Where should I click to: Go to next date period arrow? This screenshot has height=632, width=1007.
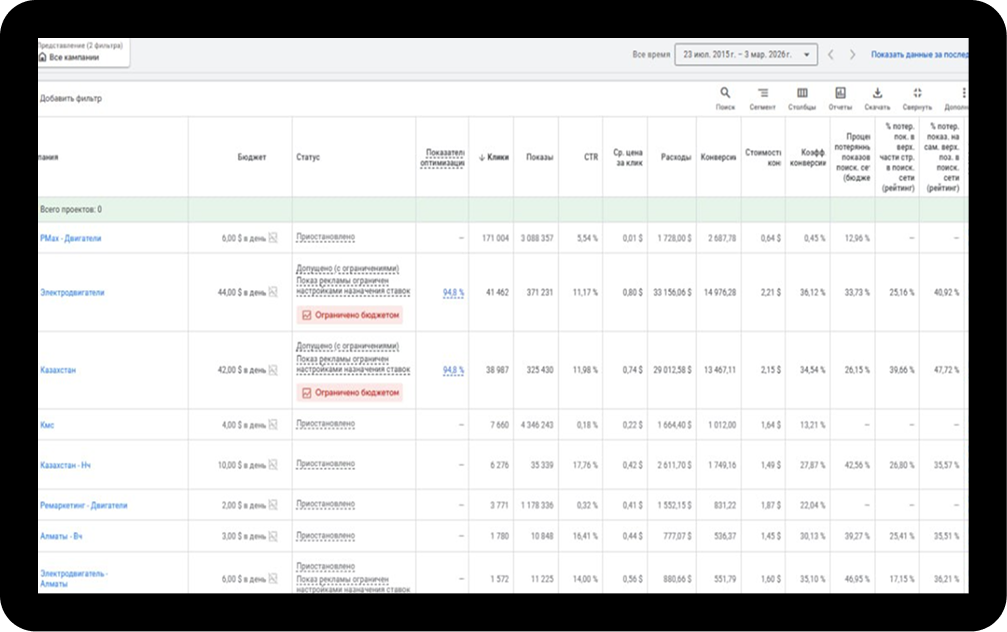coord(853,55)
